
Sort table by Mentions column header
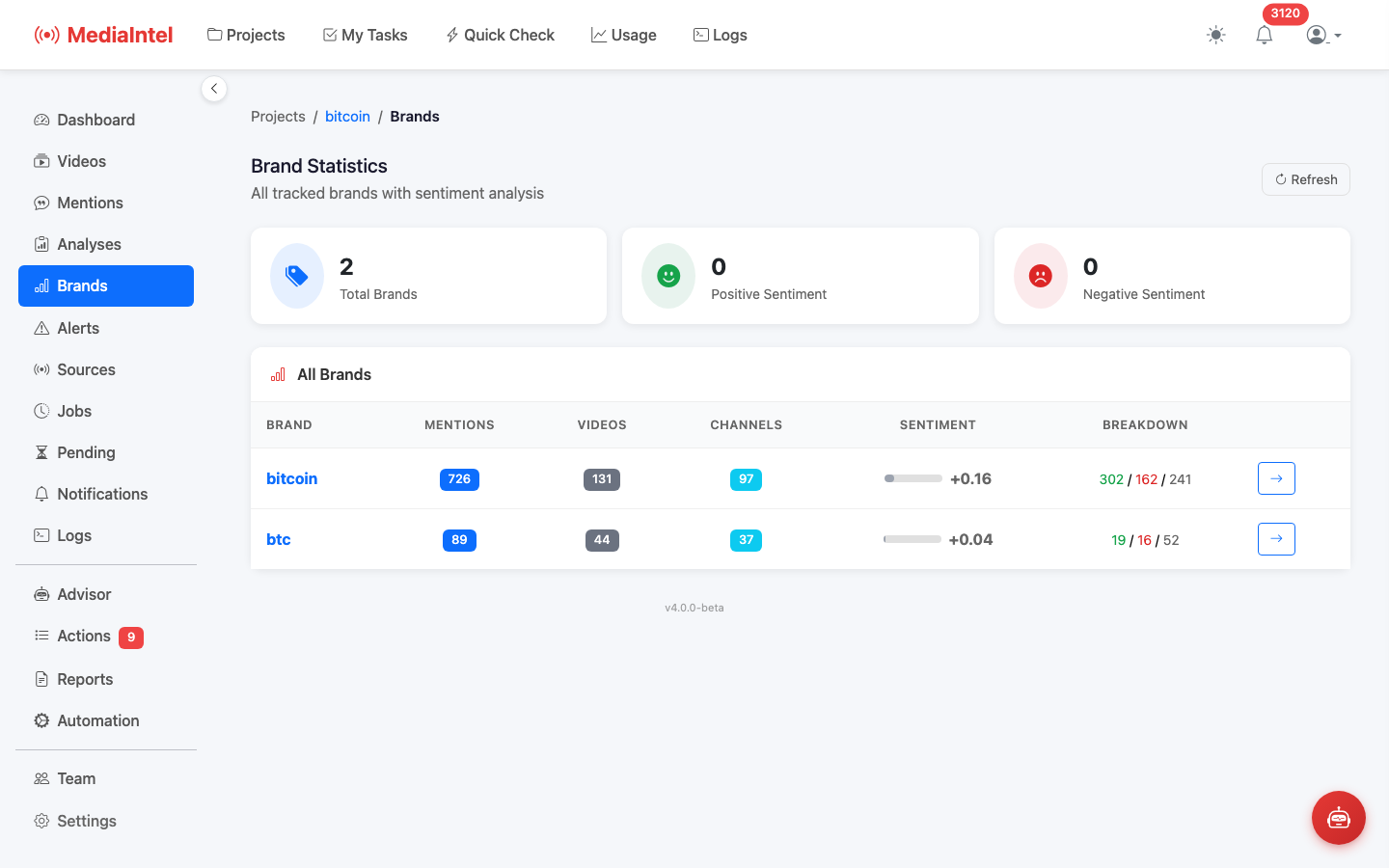click(459, 425)
